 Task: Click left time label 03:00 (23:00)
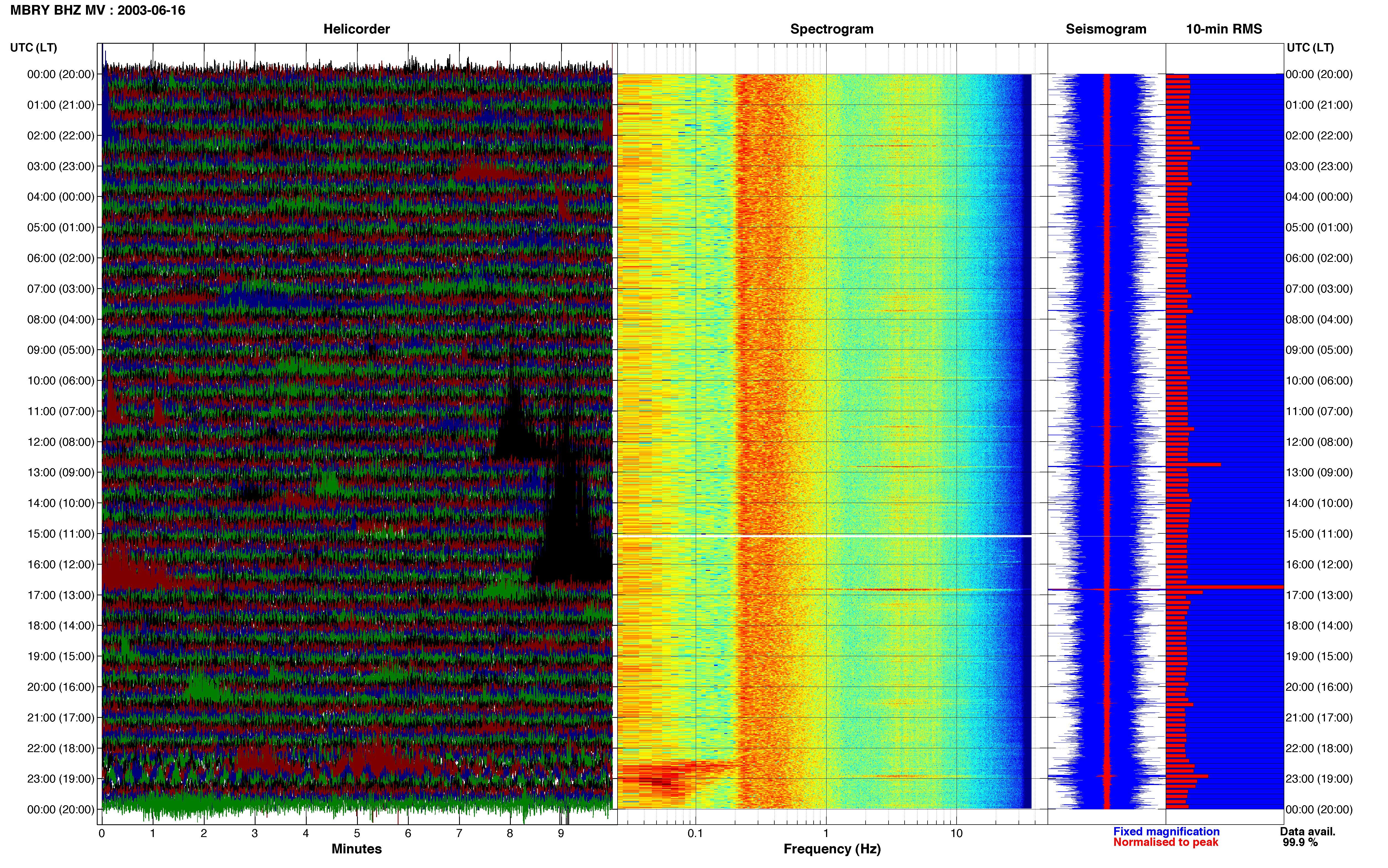point(61,166)
